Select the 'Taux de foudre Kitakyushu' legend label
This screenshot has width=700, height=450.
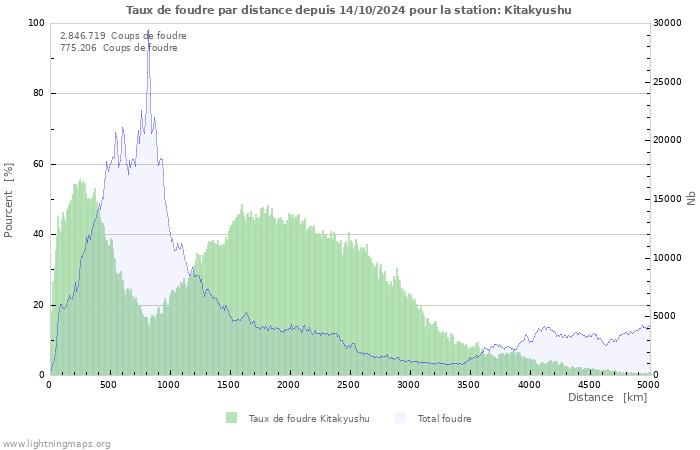309,419
